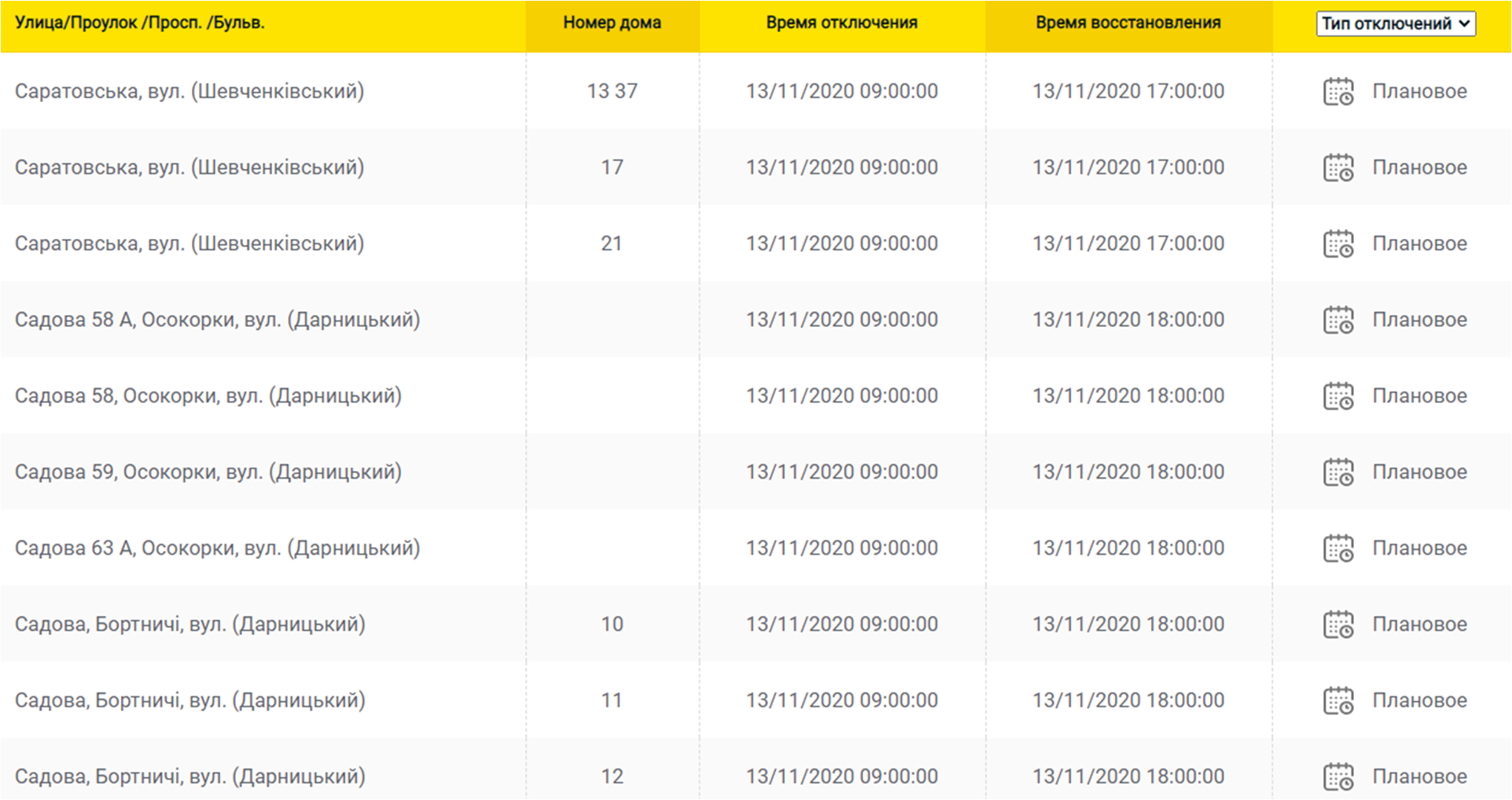Select the Садова 58, Осокорки street entry
Screen dimensions: 1512x800
[208, 395]
